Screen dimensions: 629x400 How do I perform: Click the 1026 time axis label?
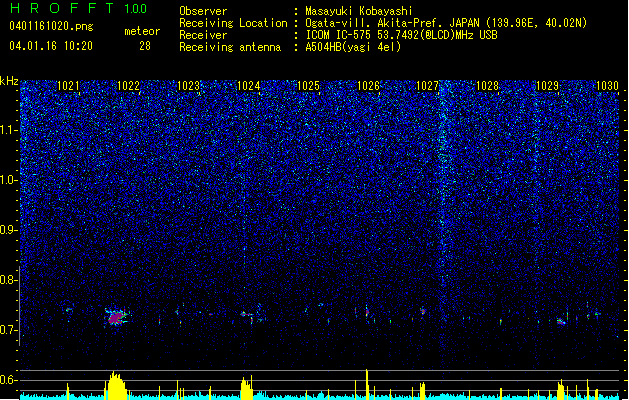pyautogui.click(x=368, y=86)
